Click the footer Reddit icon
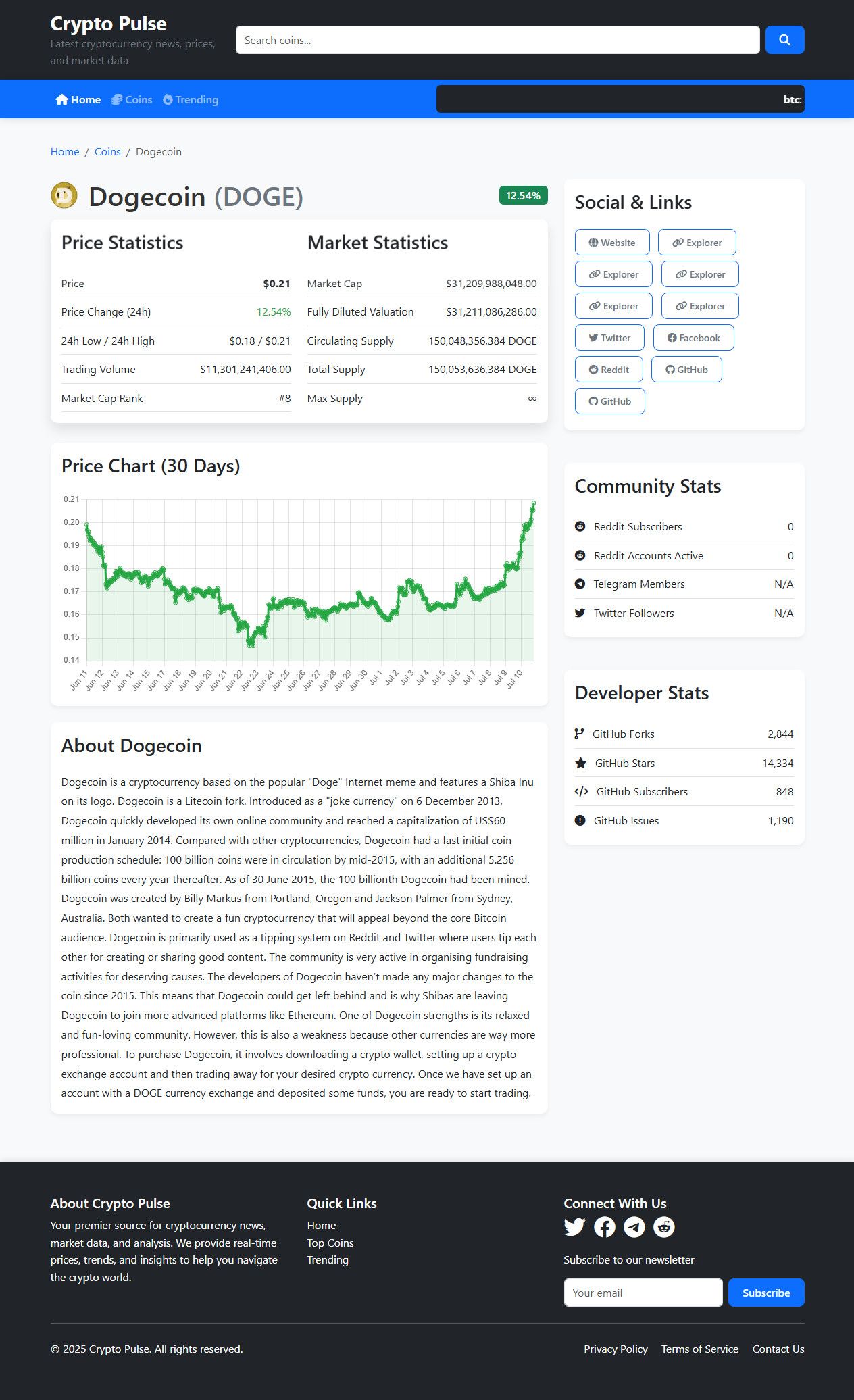Viewport: 854px width, 1400px height. click(664, 1226)
